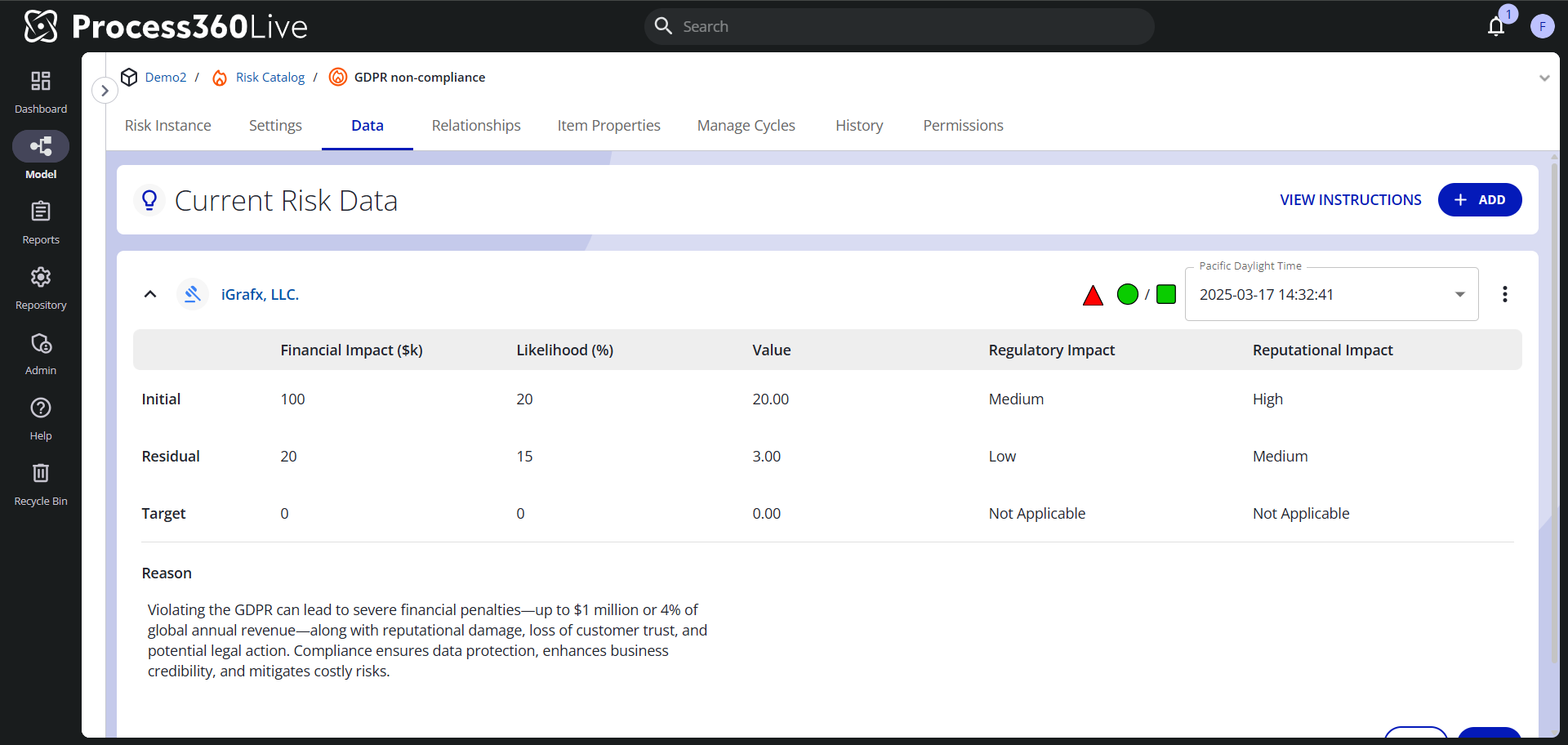Open the Dashboard from the sidebar

point(41,91)
